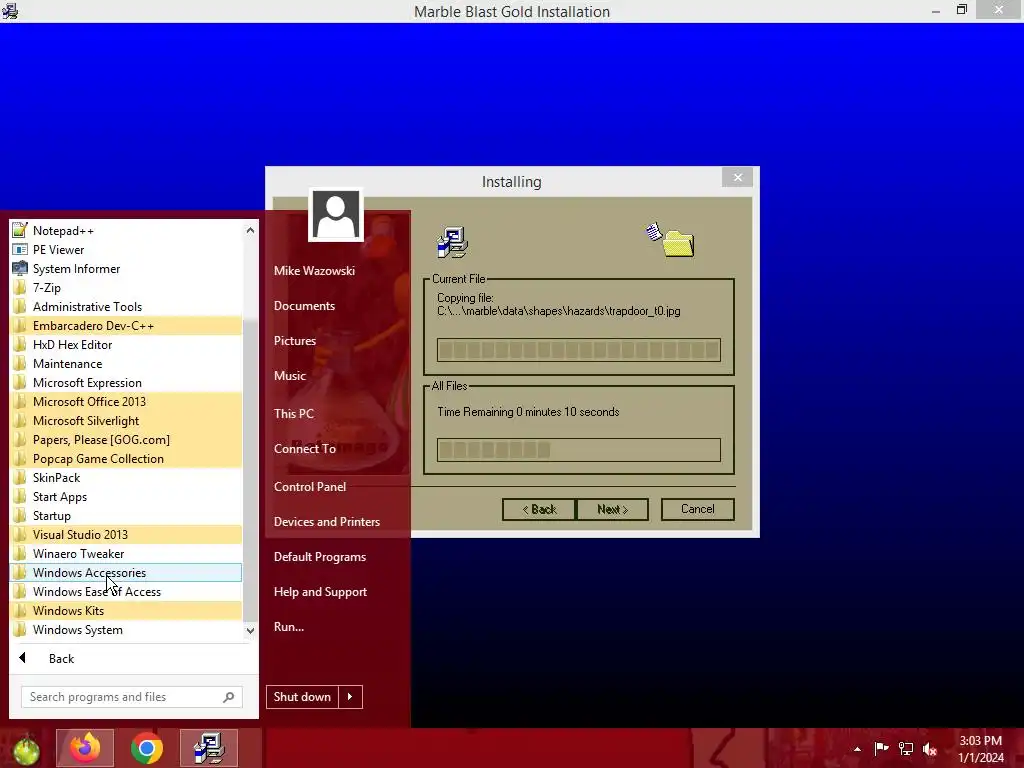
Task: Click the installer computer icon
Action: tap(452, 242)
